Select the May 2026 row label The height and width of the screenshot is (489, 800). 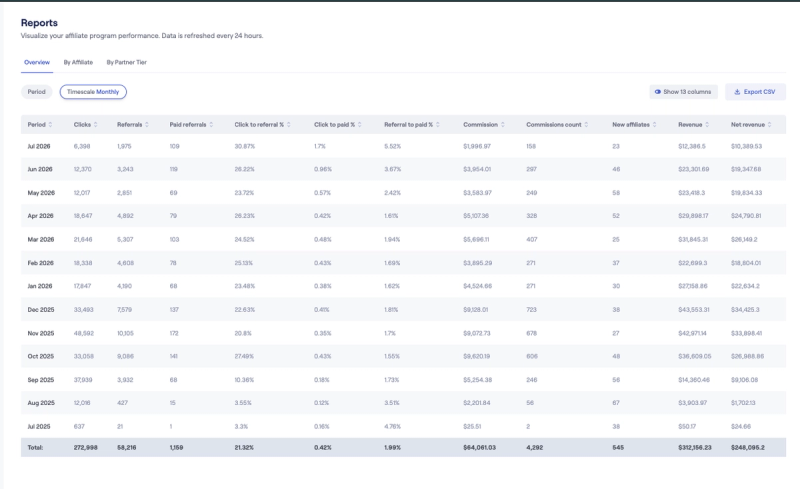[41, 193]
